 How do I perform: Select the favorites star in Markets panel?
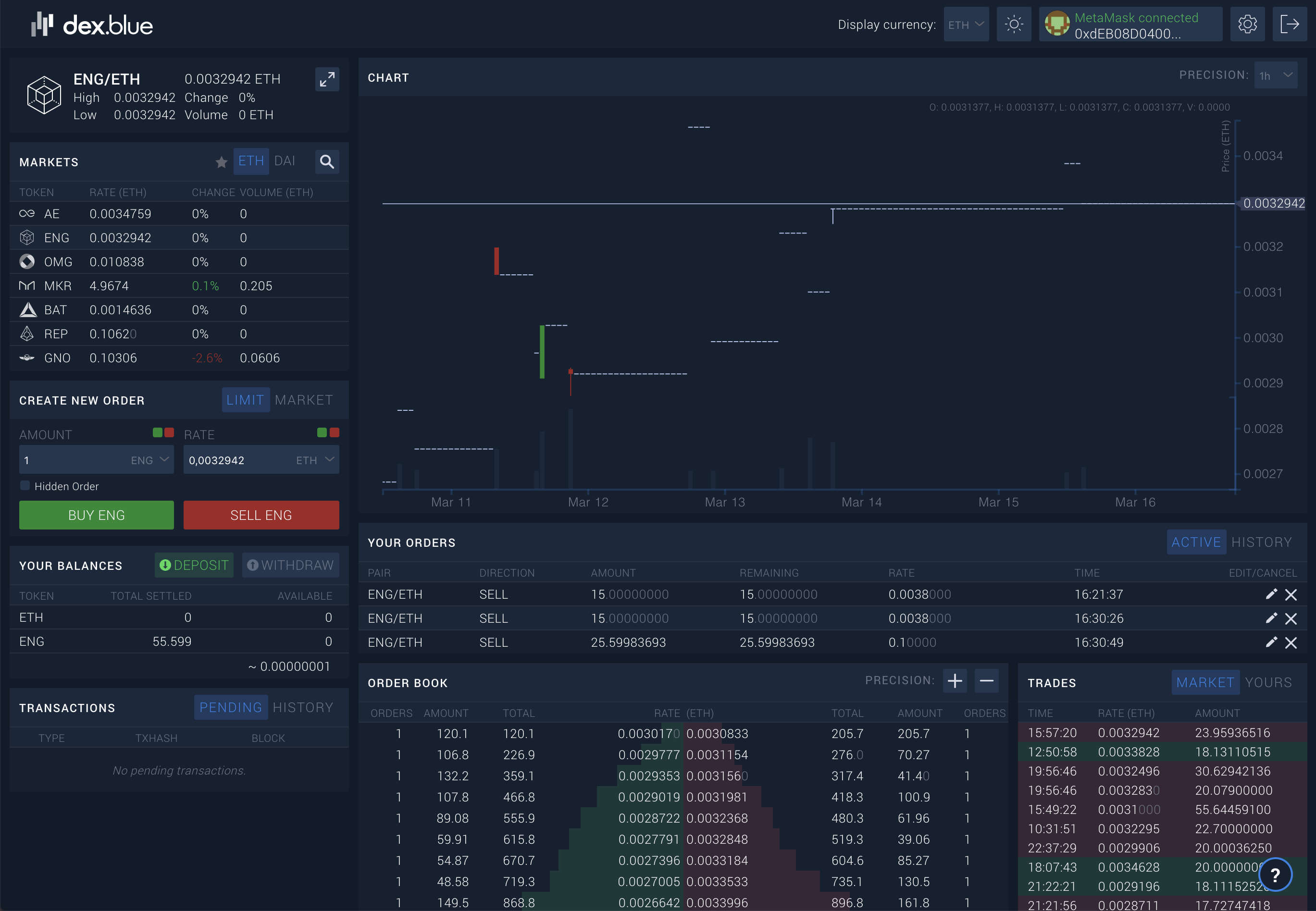click(x=221, y=162)
